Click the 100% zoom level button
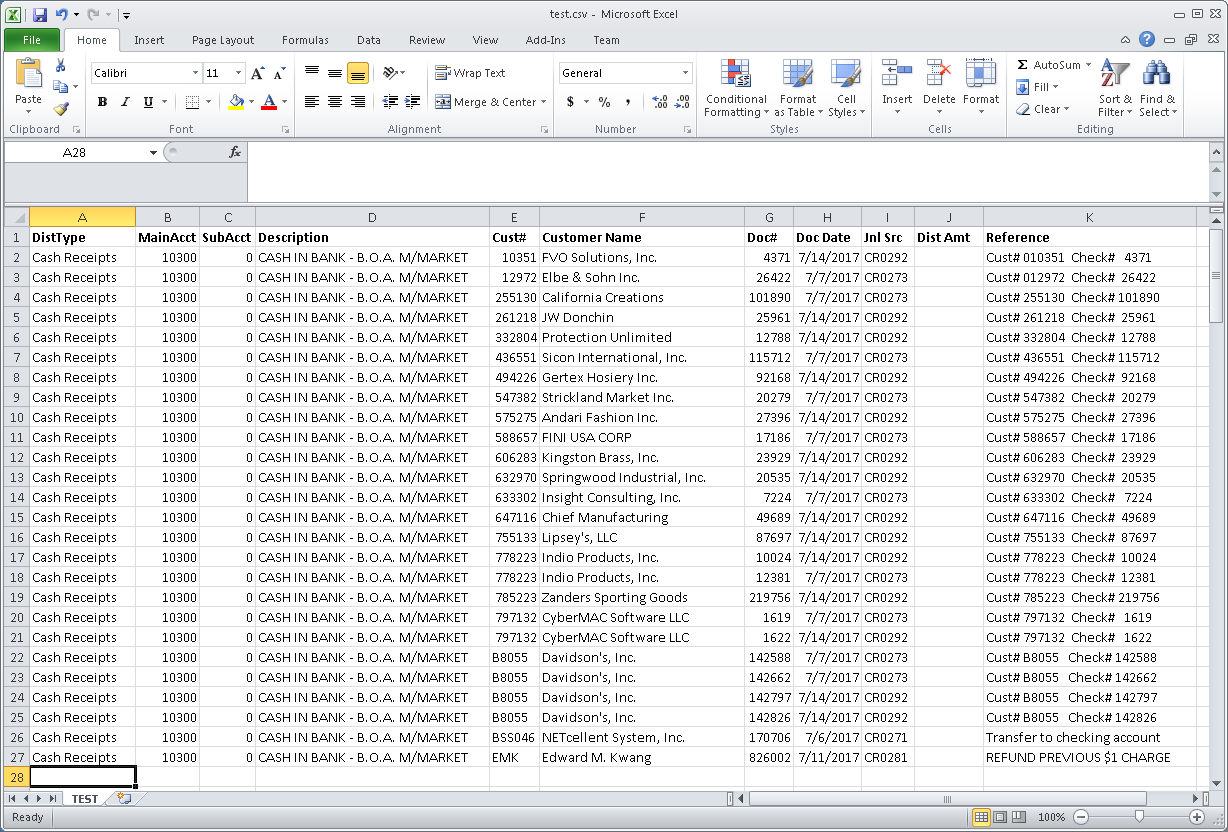This screenshot has height=832, width=1228. point(1052,817)
